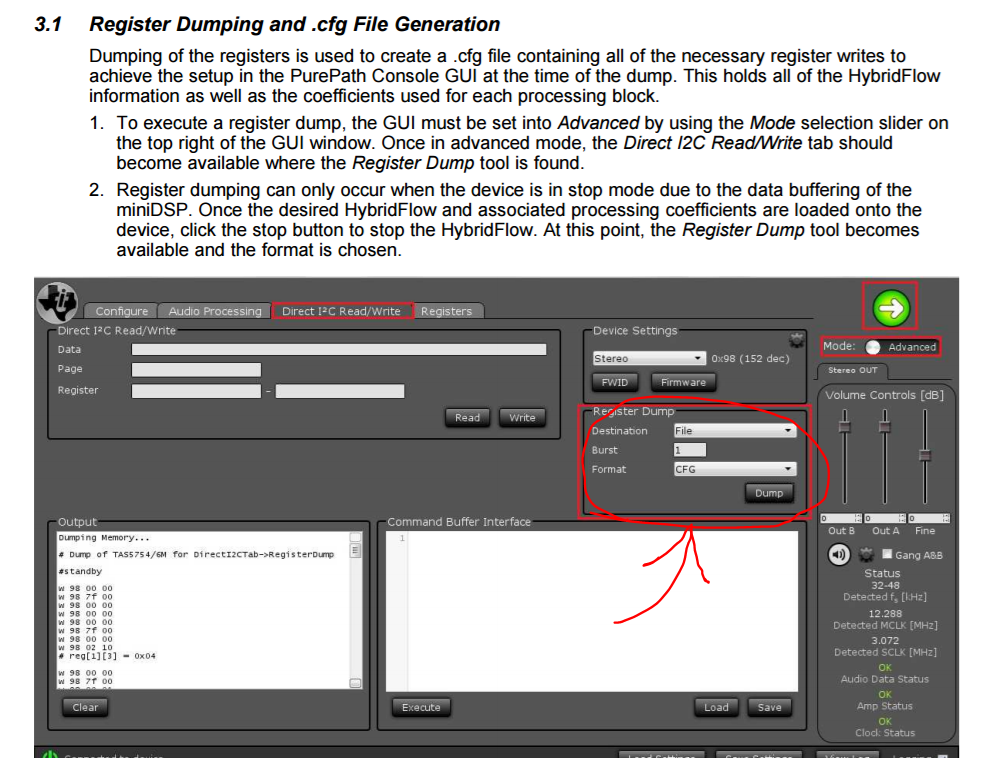Open the Format CFG dropdown
The width and height of the screenshot is (987, 758).
734,469
